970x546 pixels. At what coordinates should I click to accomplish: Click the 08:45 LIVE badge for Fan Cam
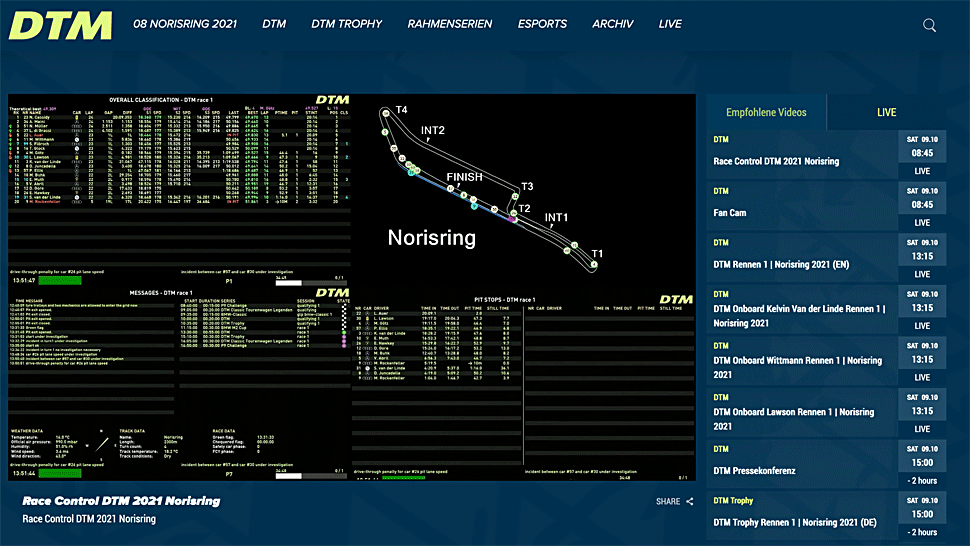(x=922, y=207)
